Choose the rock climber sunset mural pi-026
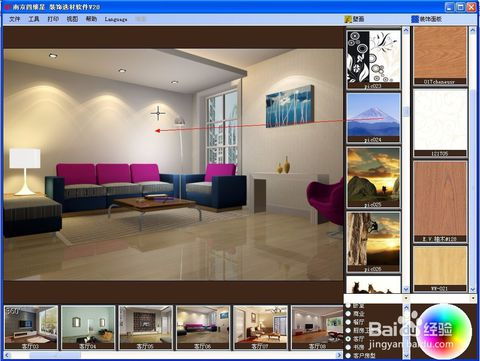 click(373, 242)
